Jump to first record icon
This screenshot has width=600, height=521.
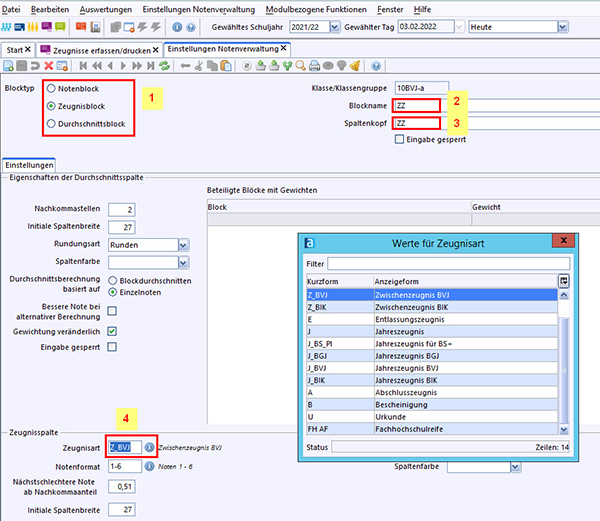pyautogui.click(x=83, y=66)
